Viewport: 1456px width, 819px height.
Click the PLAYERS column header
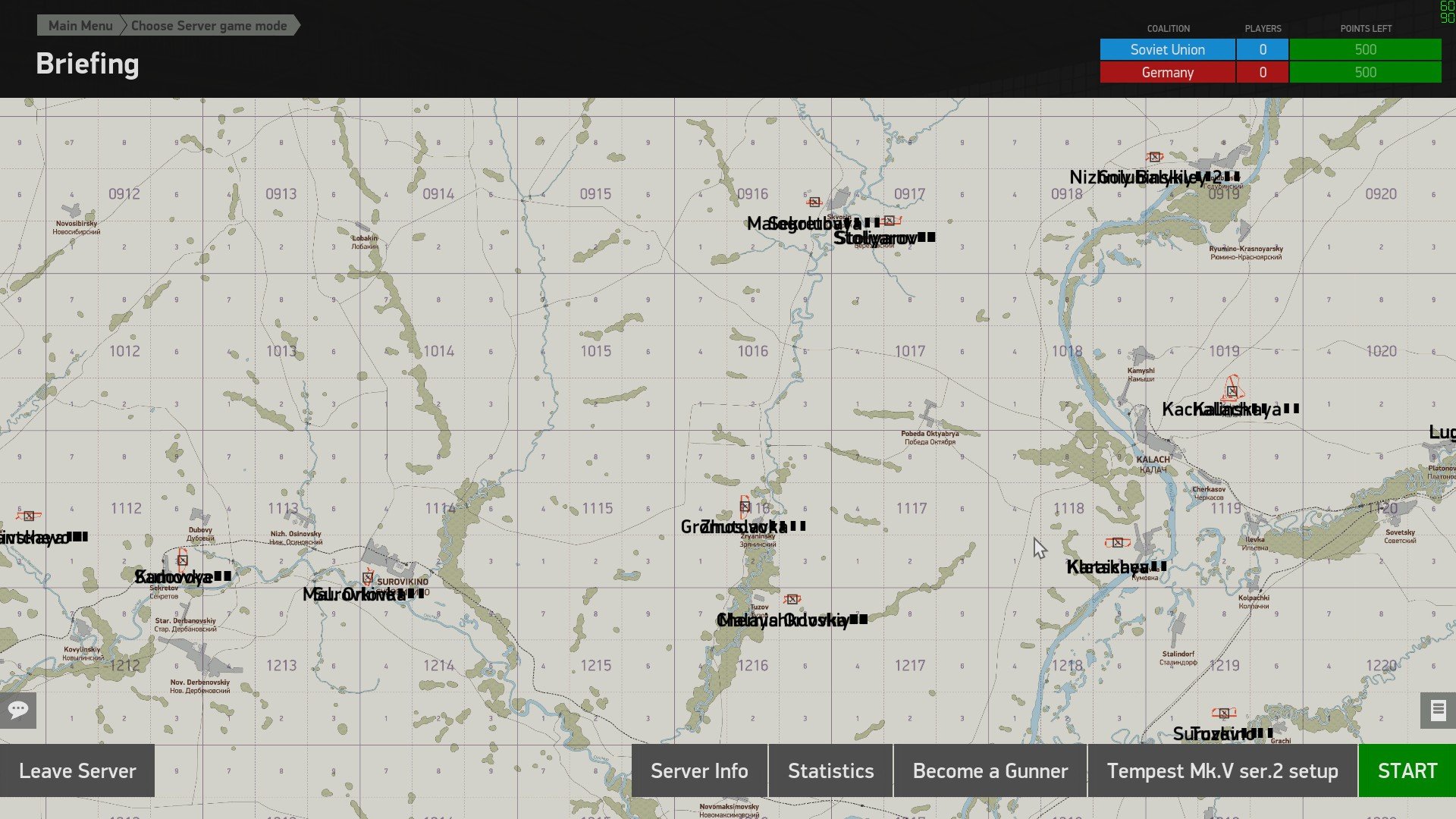click(1263, 29)
